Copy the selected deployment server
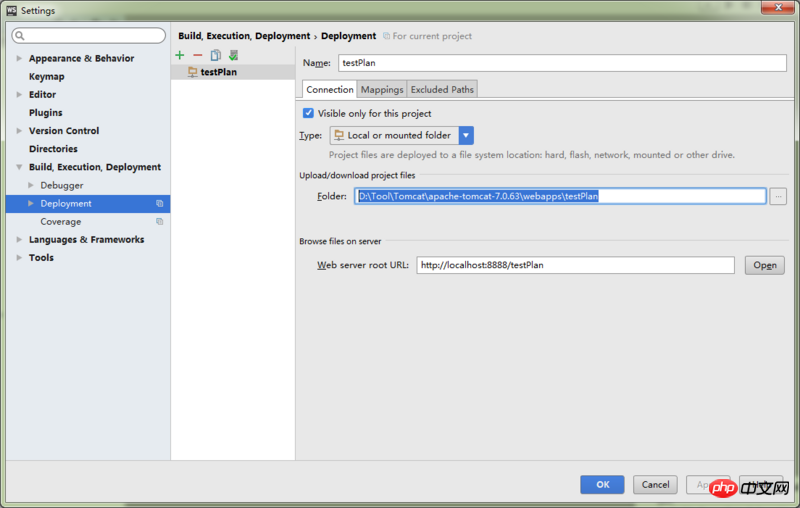 [215, 55]
